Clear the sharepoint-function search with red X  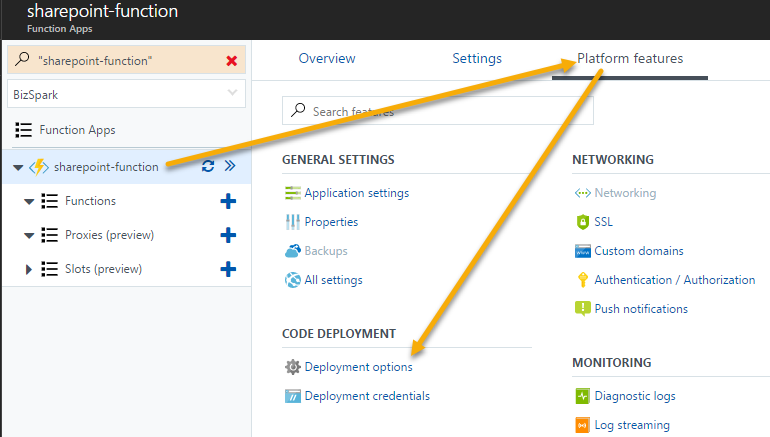(x=232, y=61)
